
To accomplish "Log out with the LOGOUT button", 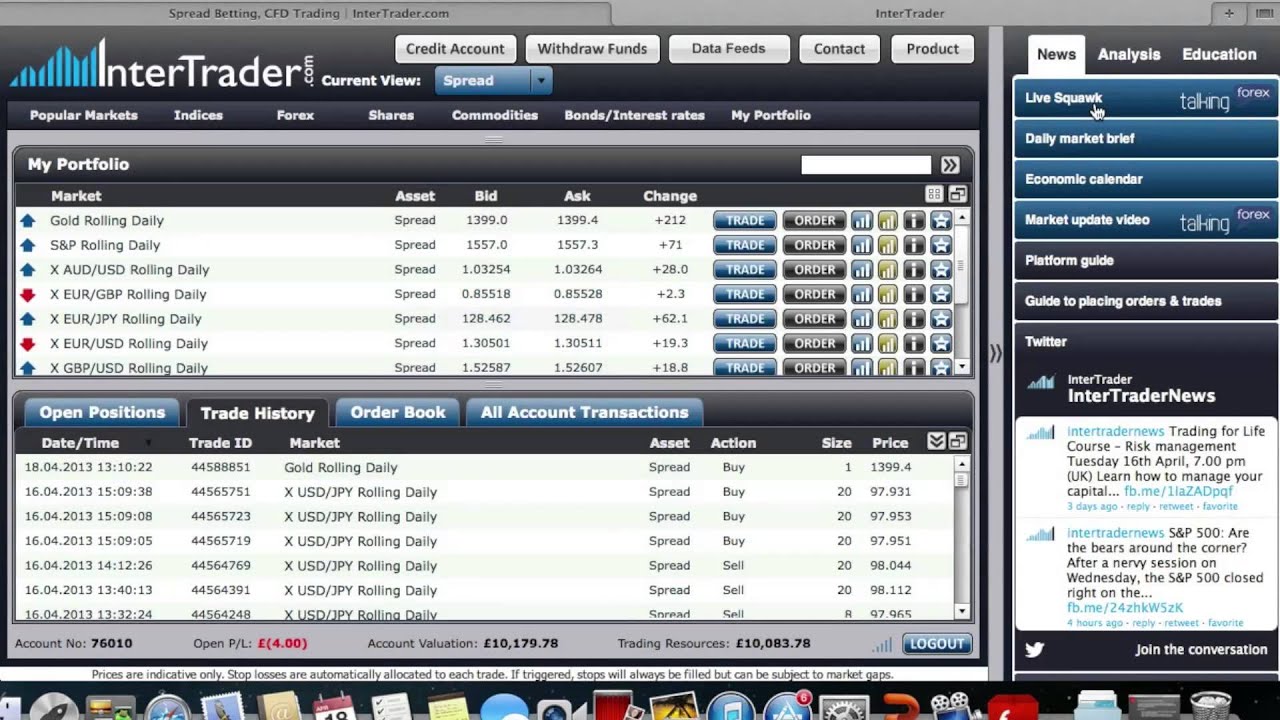I will click(x=937, y=644).
